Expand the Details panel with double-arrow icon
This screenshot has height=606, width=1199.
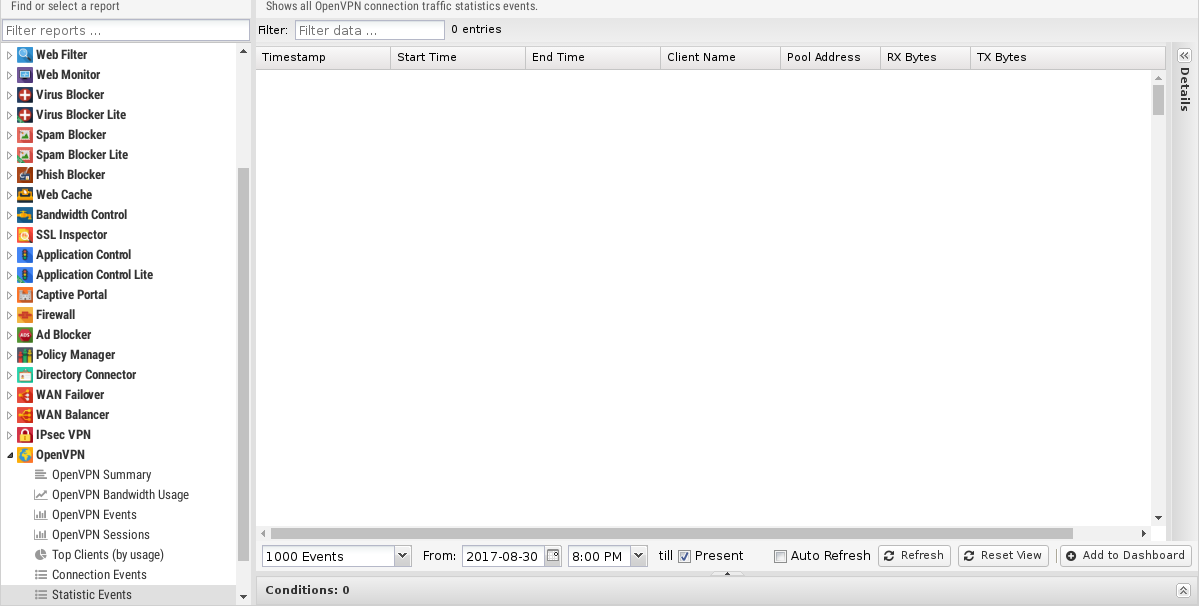pos(1184,56)
